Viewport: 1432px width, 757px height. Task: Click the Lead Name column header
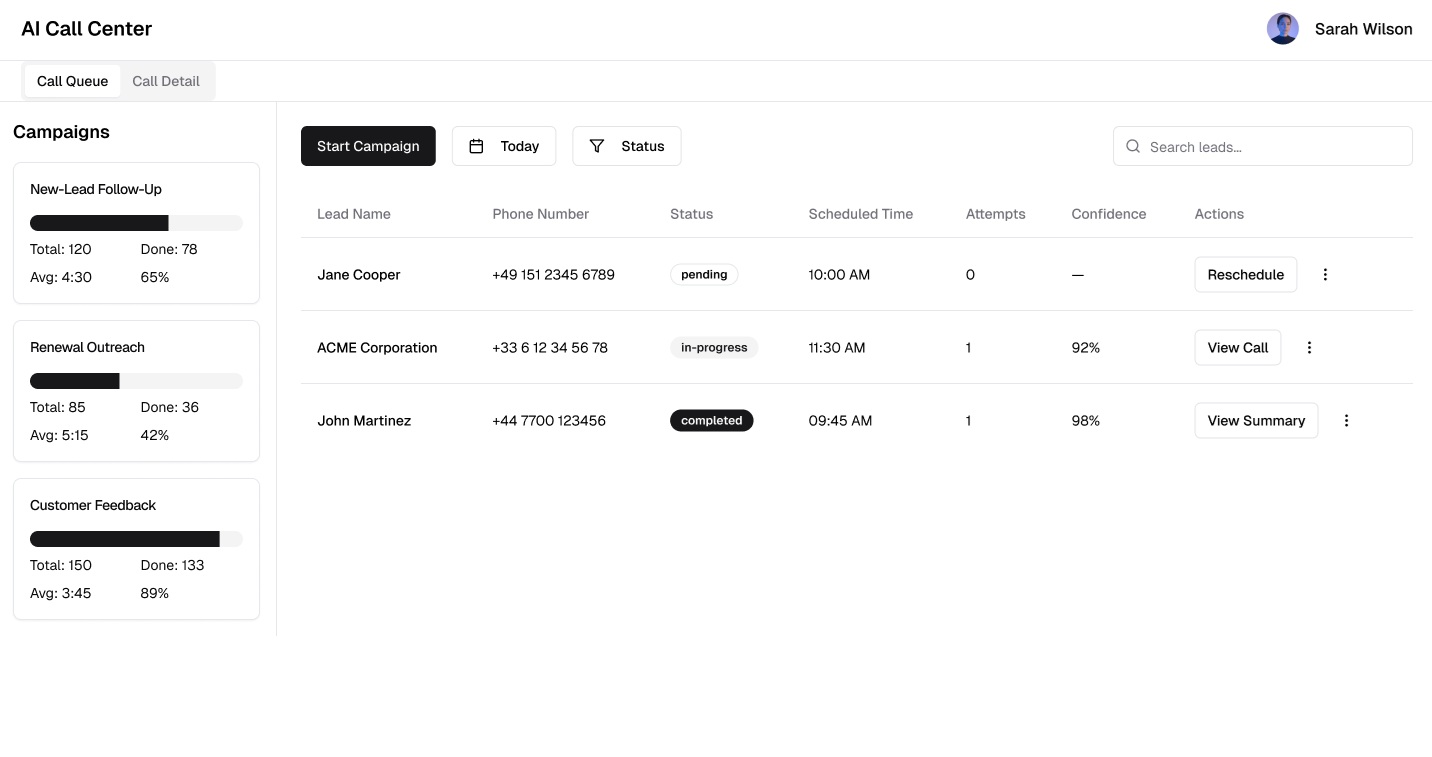coord(354,214)
